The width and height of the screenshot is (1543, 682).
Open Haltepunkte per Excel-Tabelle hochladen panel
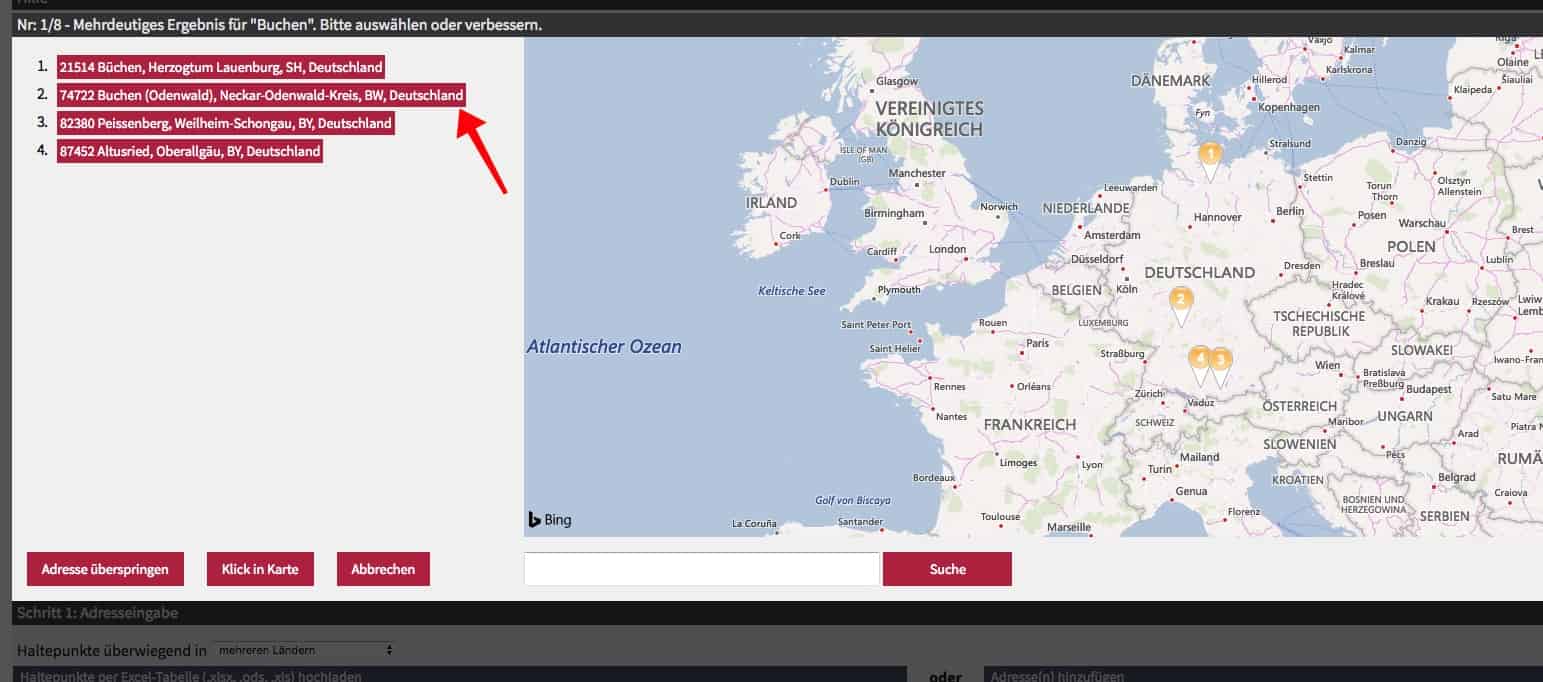coord(190,676)
